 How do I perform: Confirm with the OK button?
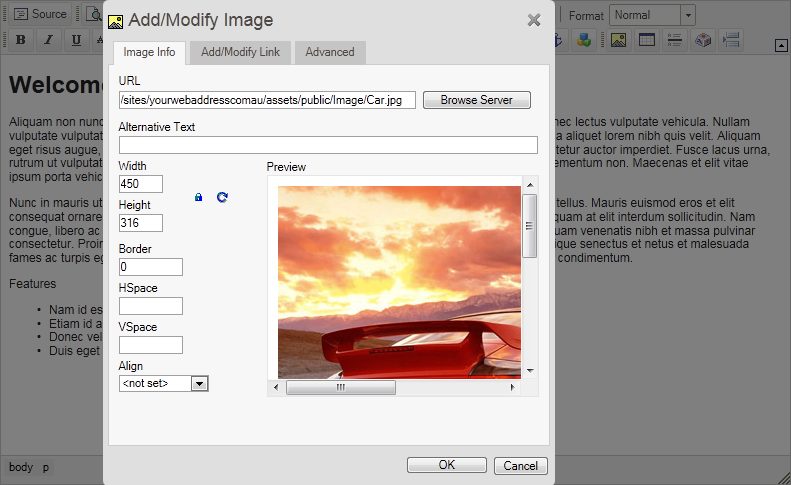point(446,465)
